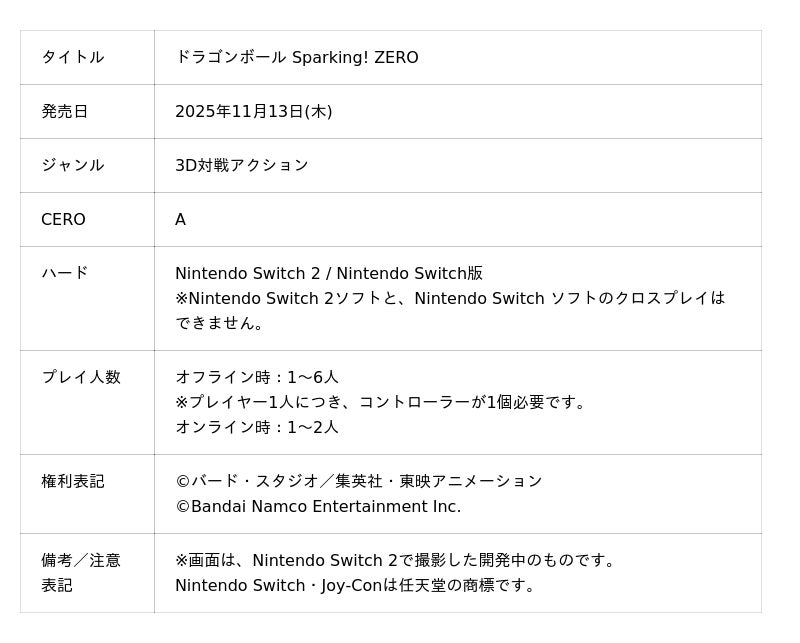Click the オンライン時：1〜2人 line
The width and height of the screenshot is (800, 643).
click(x=257, y=428)
